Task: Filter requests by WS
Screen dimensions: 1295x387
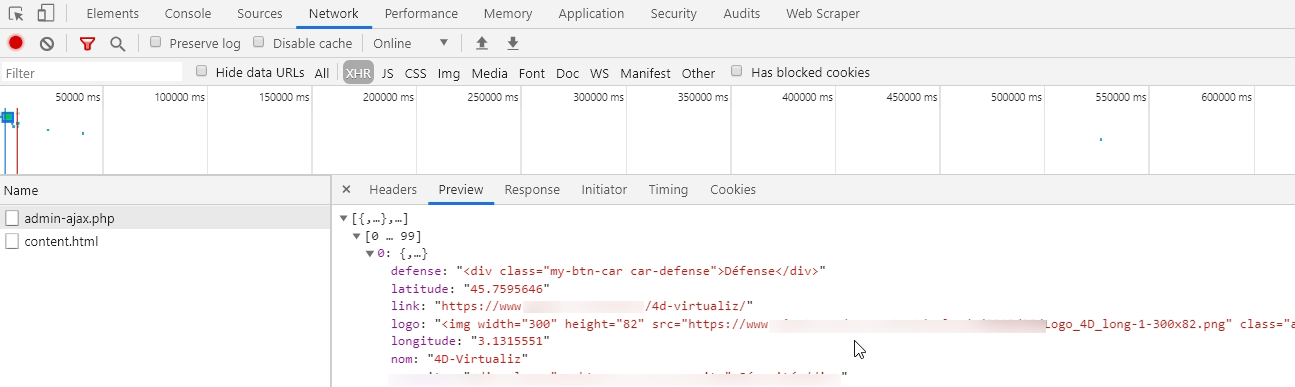Action: pyautogui.click(x=599, y=73)
